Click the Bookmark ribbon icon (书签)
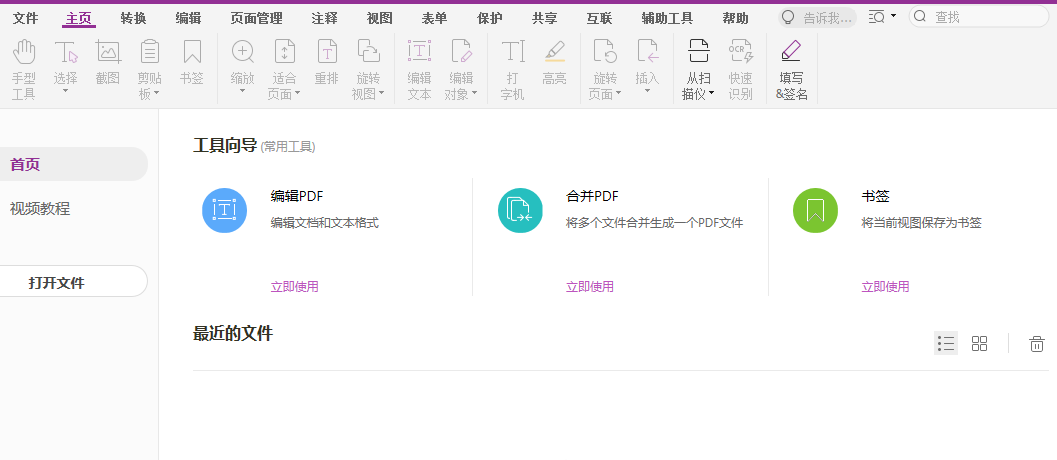Screen dimensions: 1057x460 click(192, 52)
